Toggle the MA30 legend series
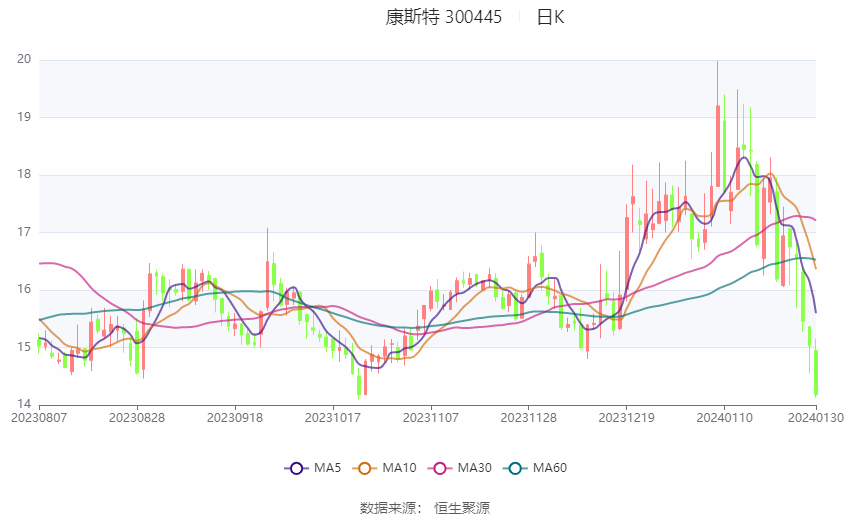The image size is (850, 516). point(460,468)
